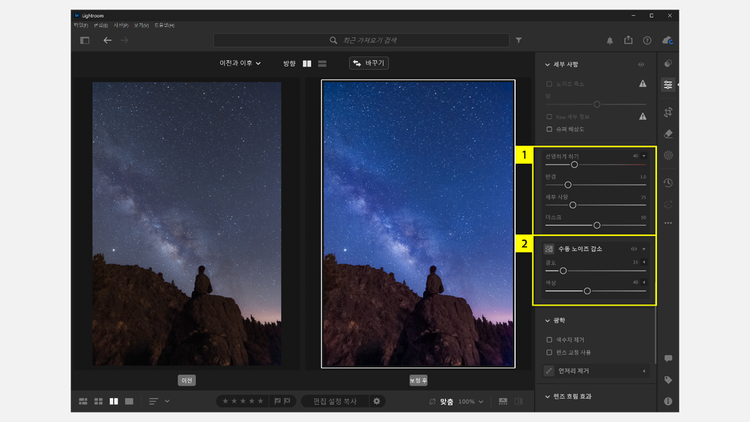Select the Healing eraser tool

668,134
